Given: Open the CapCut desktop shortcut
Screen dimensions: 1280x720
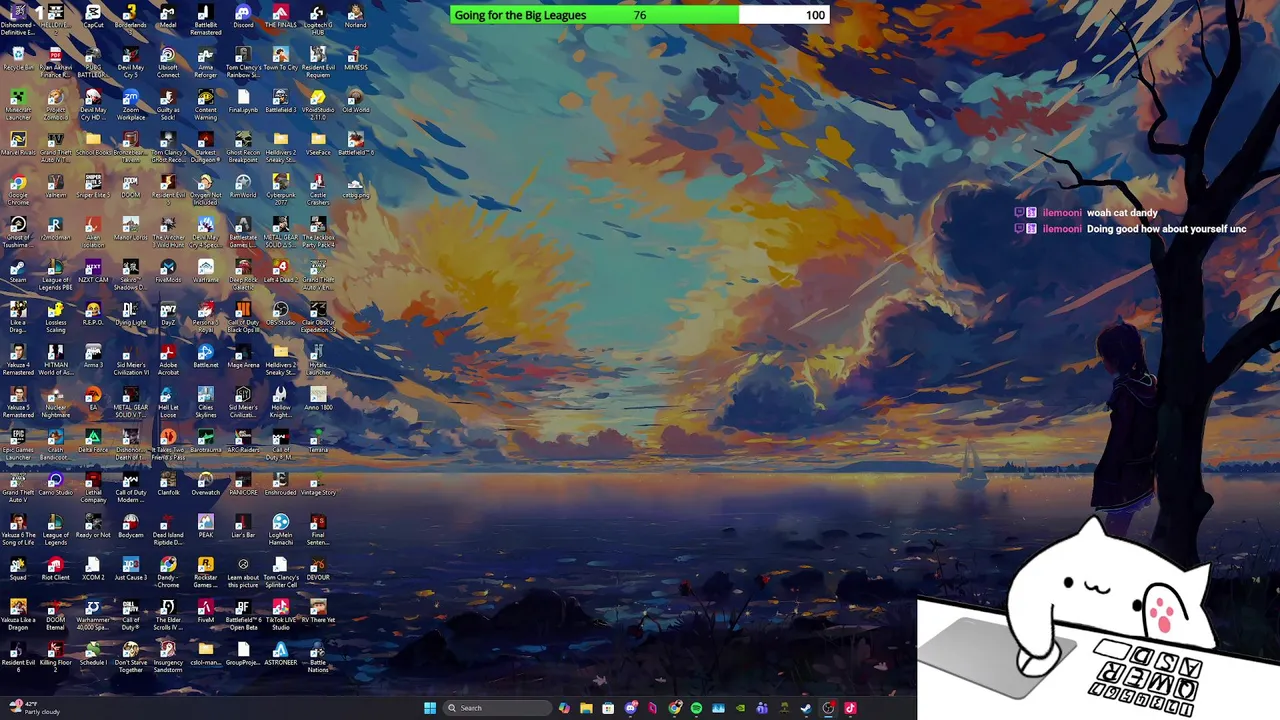Looking at the screenshot, I should pos(93,16).
